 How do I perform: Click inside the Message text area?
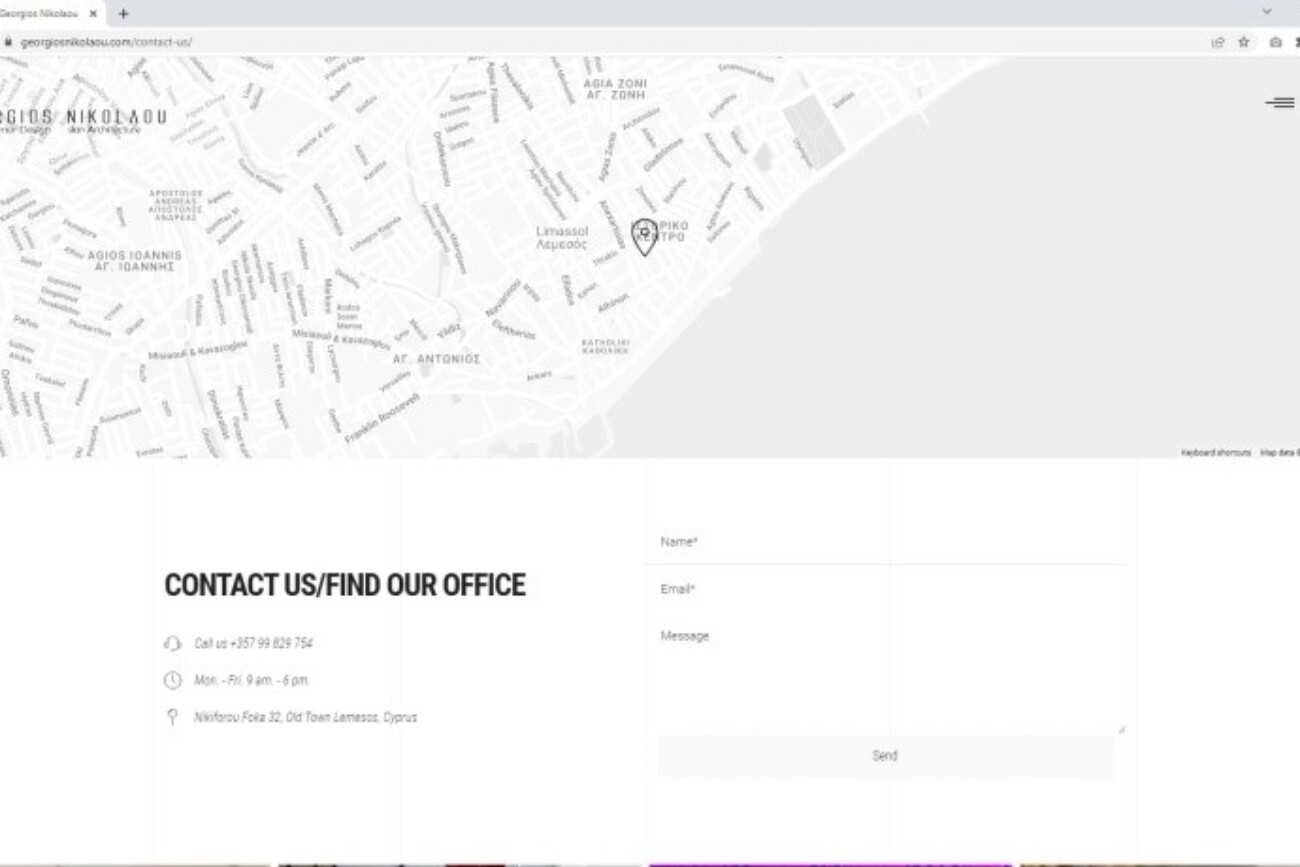890,678
